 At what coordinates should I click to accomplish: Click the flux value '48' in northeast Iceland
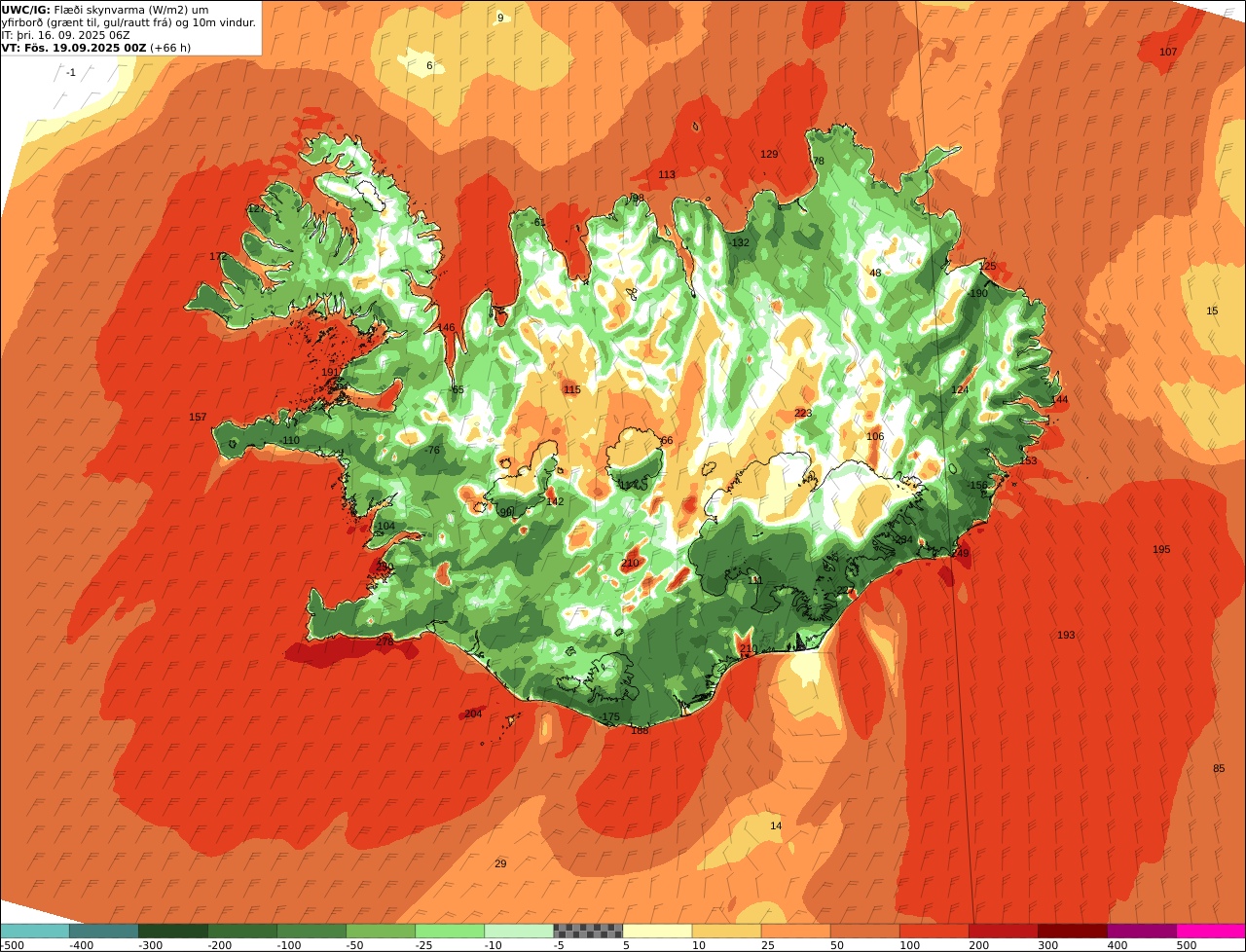pyautogui.click(x=875, y=273)
